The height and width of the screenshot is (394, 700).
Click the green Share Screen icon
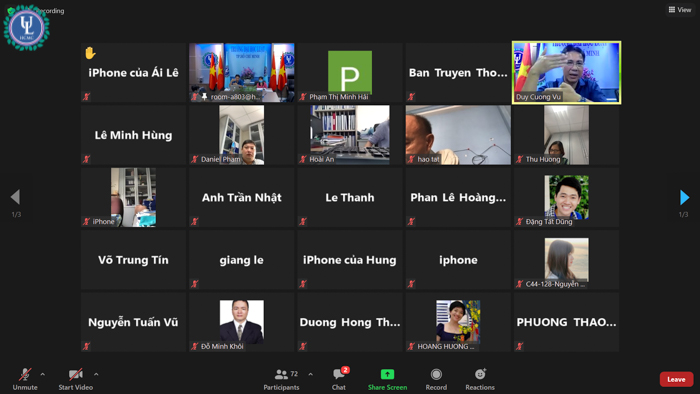[x=387, y=374]
